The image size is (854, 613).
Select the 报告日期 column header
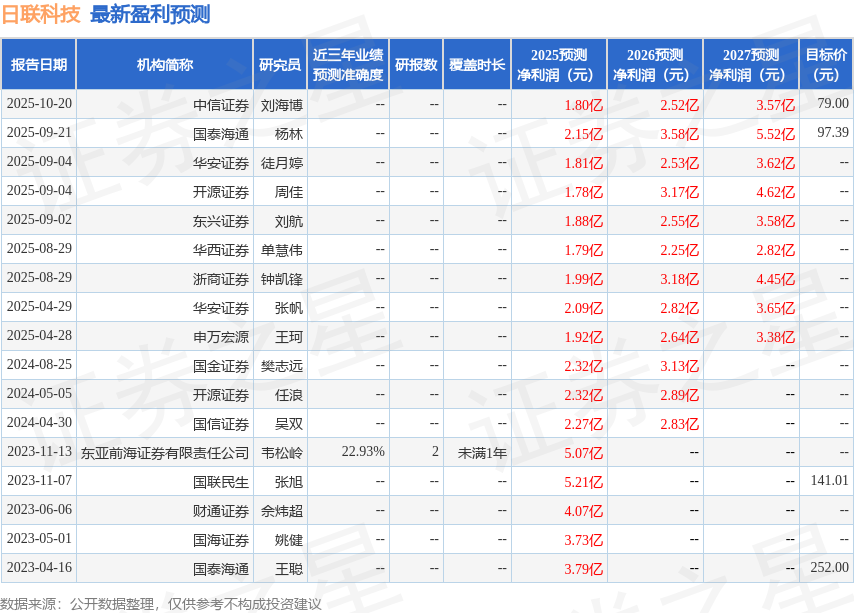click(x=39, y=64)
